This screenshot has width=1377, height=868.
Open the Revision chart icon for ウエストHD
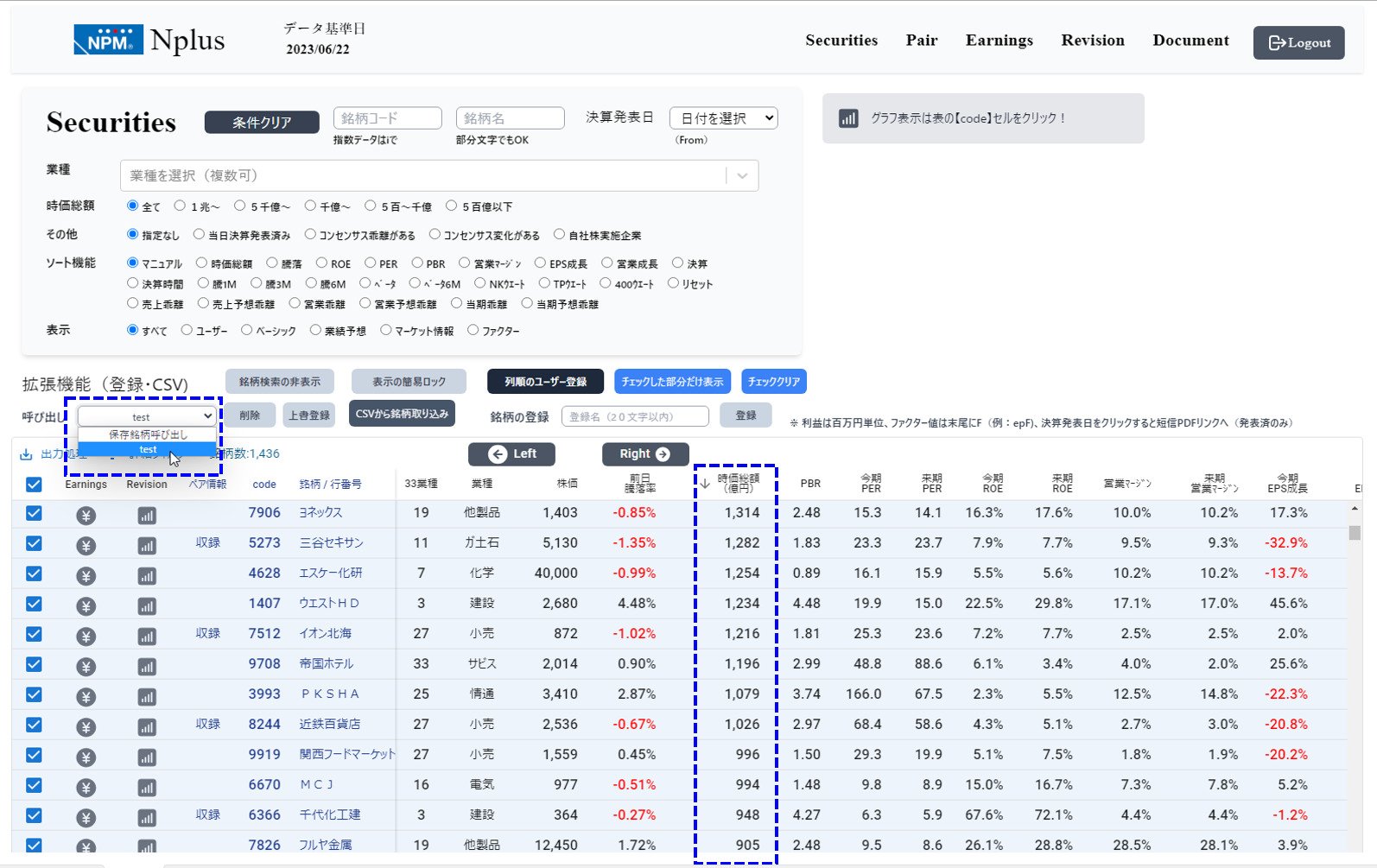(147, 606)
